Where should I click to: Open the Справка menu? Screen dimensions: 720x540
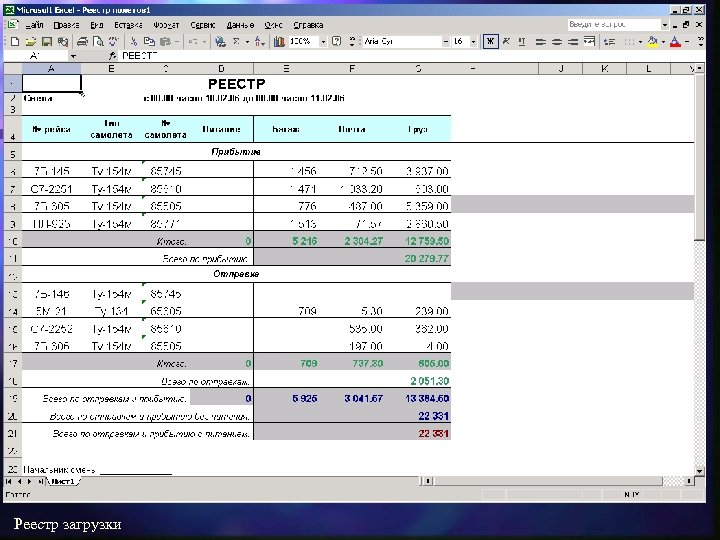click(x=308, y=25)
